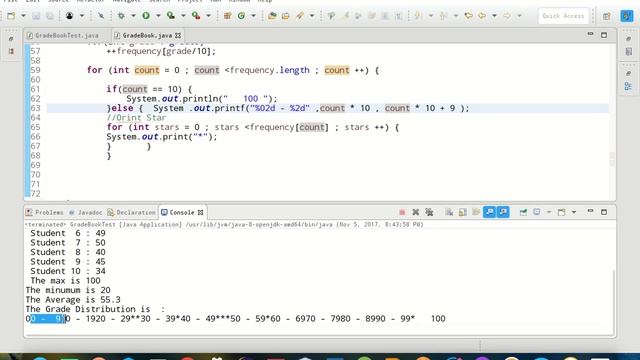640x360 pixels.
Task: Toggle the Word Wrap console icon
Action: [476, 212]
